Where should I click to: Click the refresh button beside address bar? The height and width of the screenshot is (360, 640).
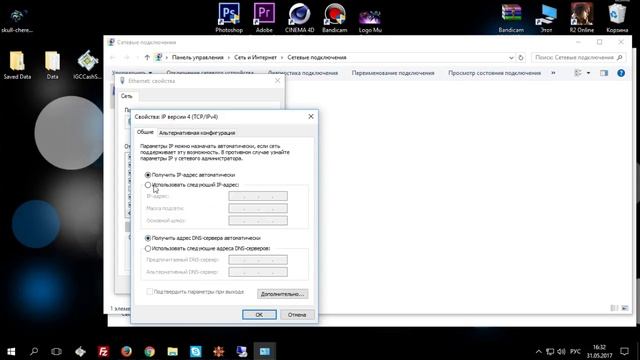(521, 58)
